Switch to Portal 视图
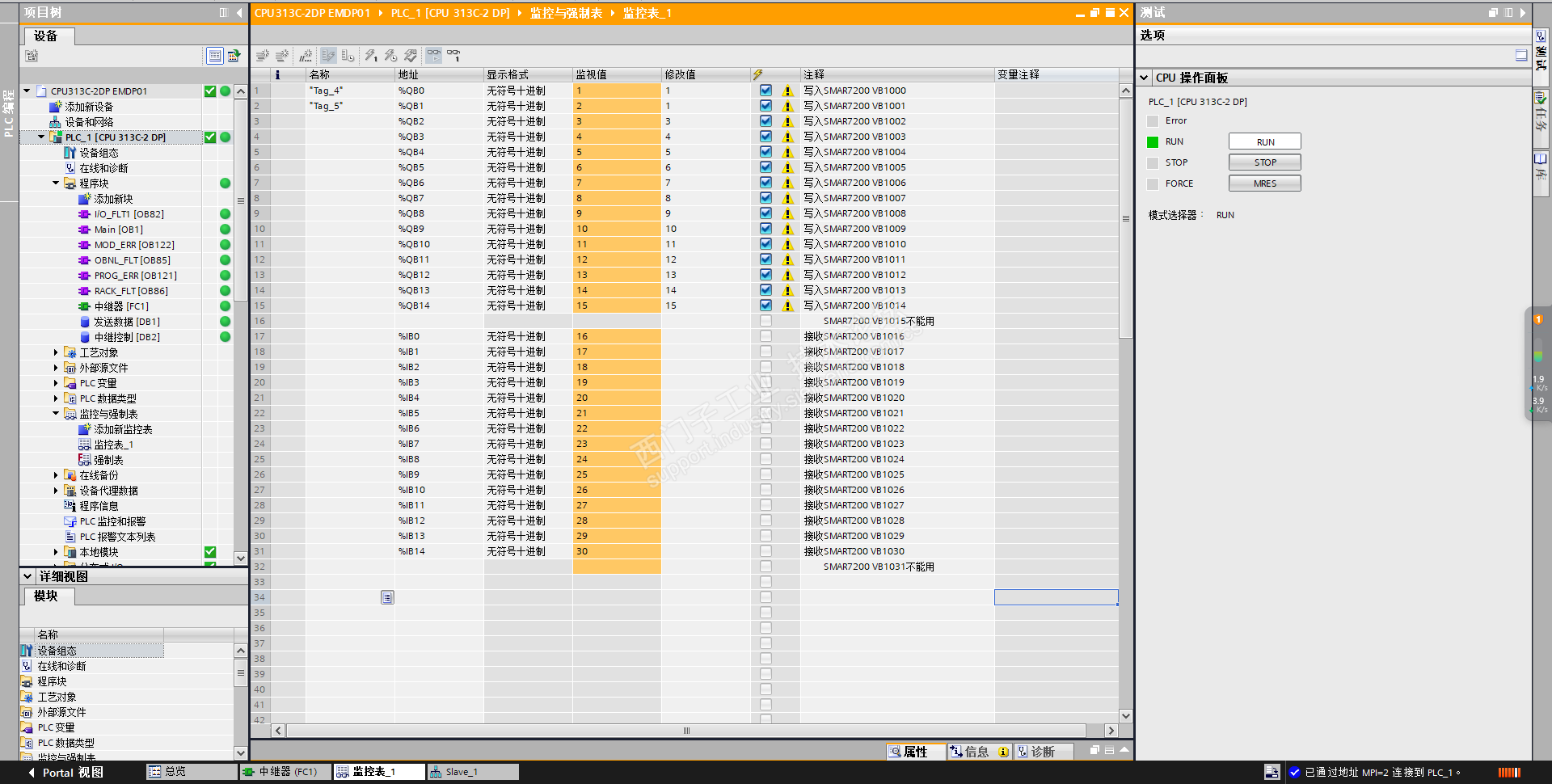 (66, 773)
